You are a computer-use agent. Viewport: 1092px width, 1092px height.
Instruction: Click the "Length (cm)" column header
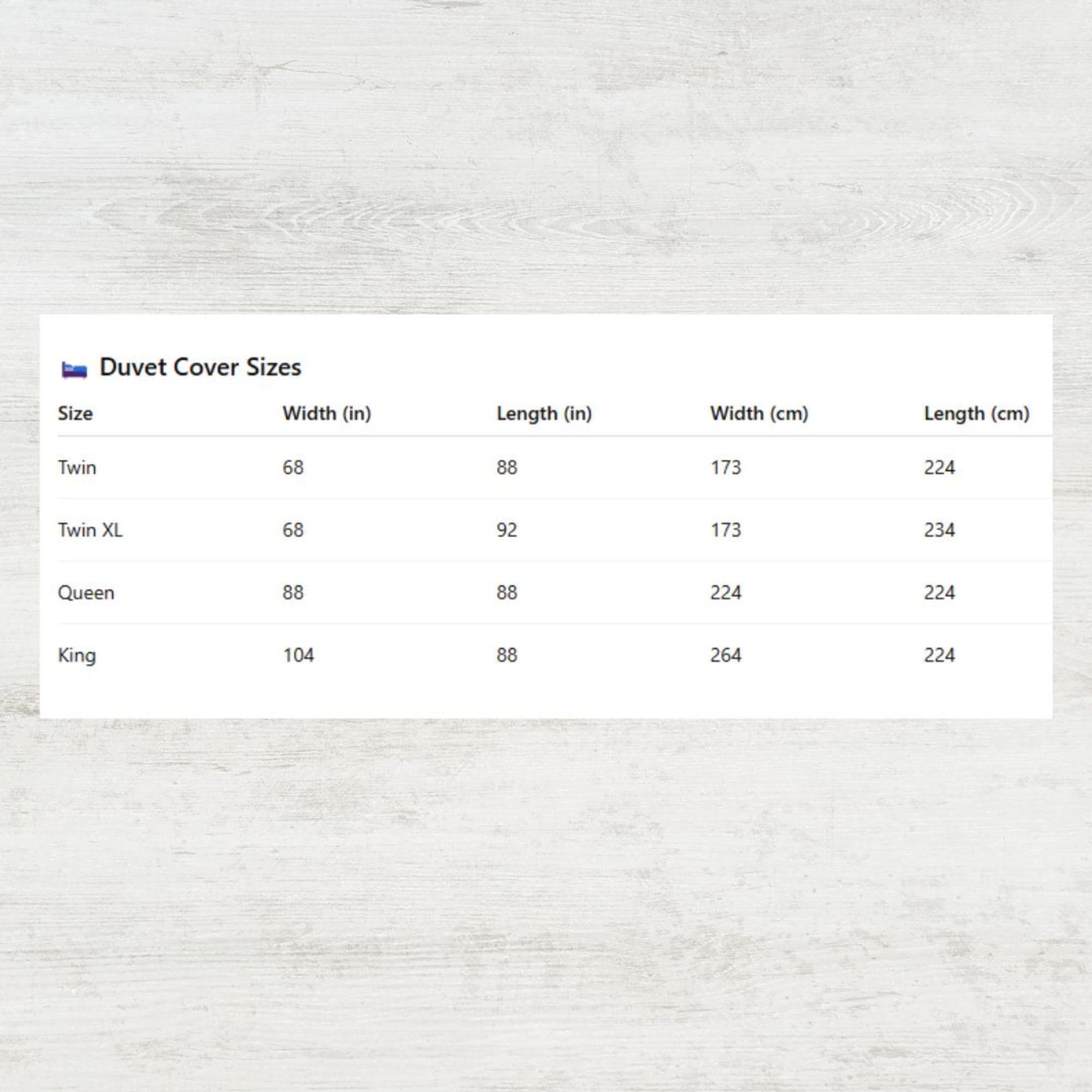click(x=977, y=414)
